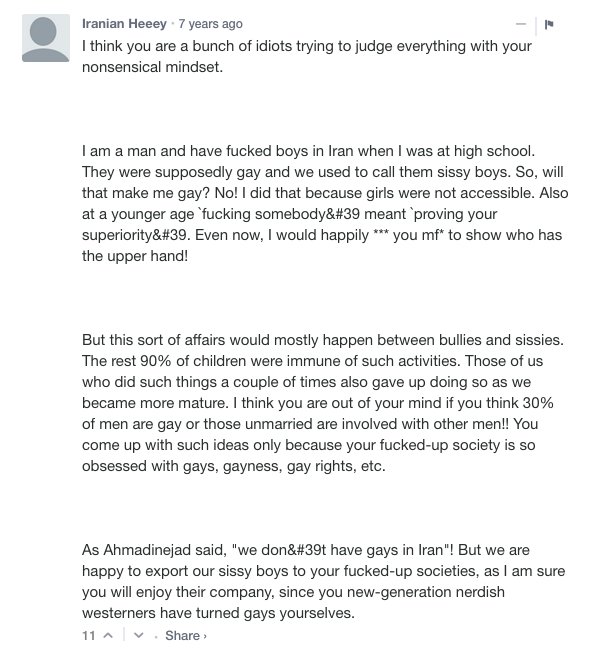Click the opening 'bunch of idiots' paragraph

point(307,56)
